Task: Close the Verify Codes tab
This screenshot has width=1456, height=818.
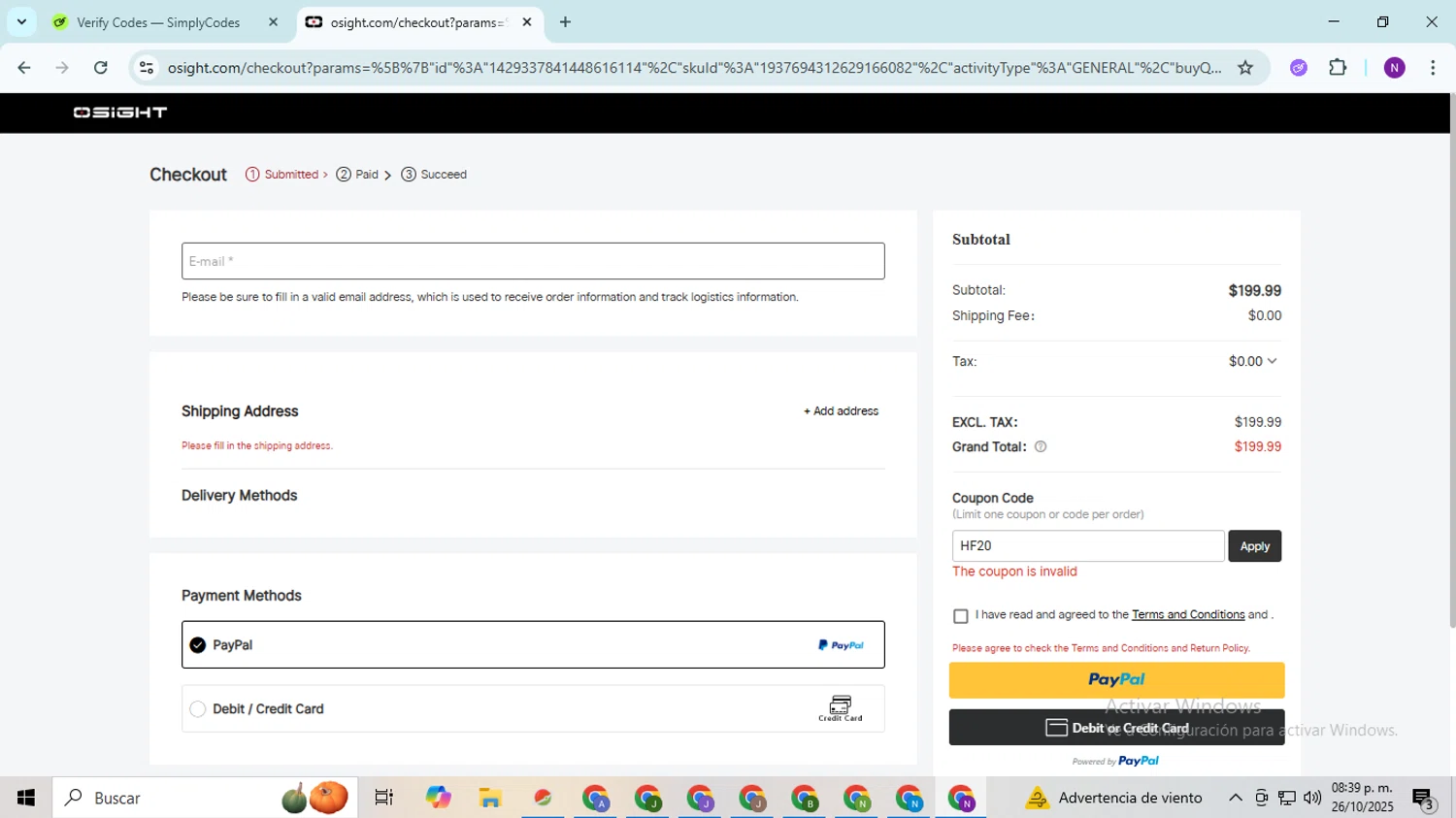Action: pos(273,22)
